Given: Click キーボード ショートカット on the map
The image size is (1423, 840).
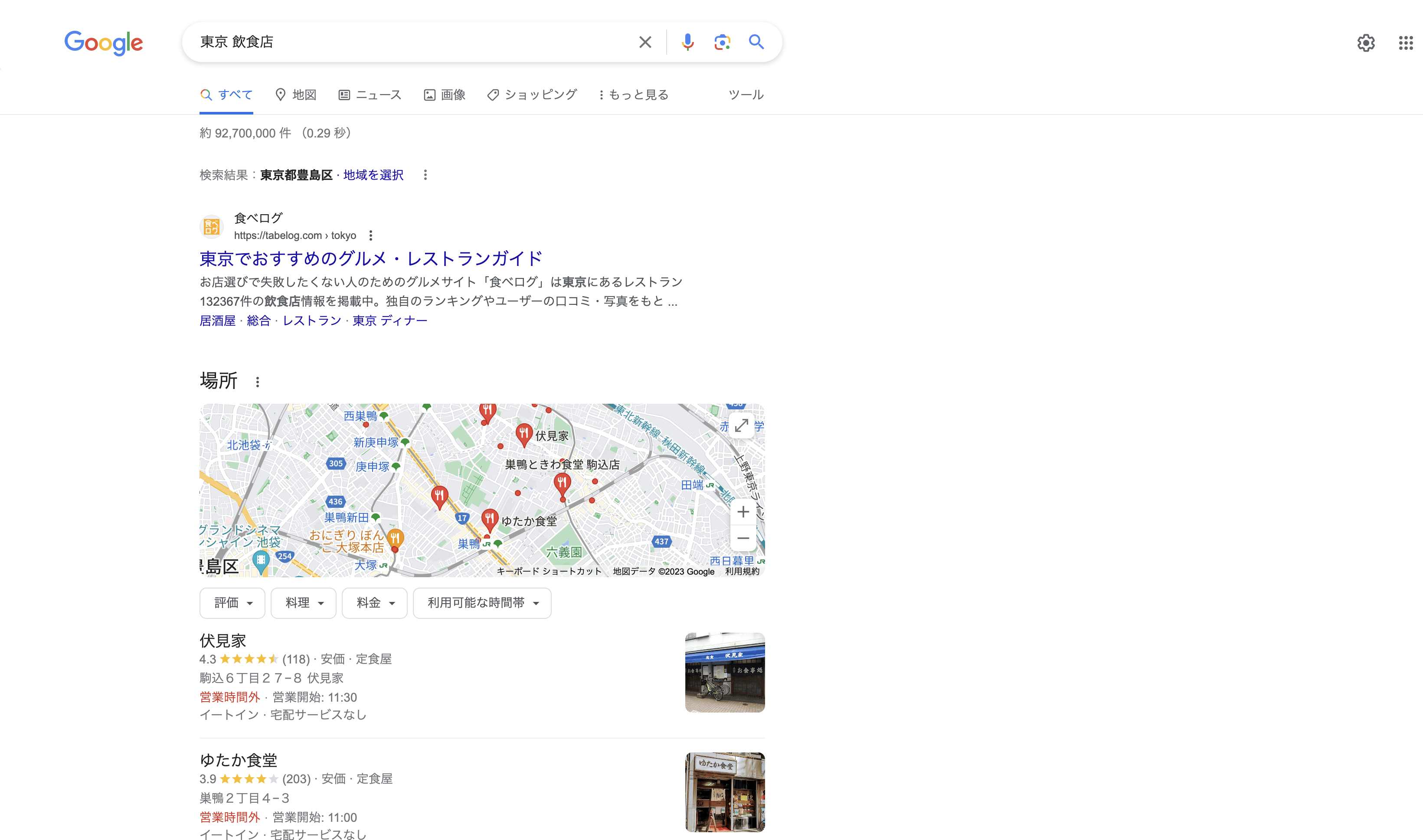Looking at the screenshot, I should pos(549,571).
